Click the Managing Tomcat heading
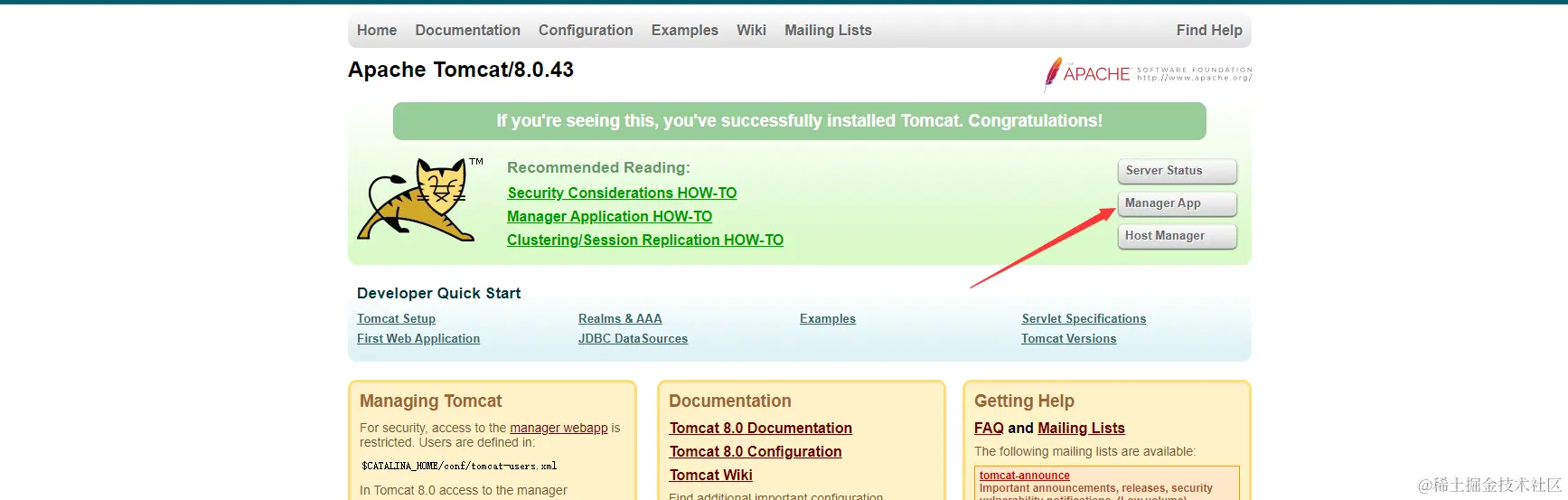The height and width of the screenshot is (500, 1568). pyautogui.click(x=430, y=401)
